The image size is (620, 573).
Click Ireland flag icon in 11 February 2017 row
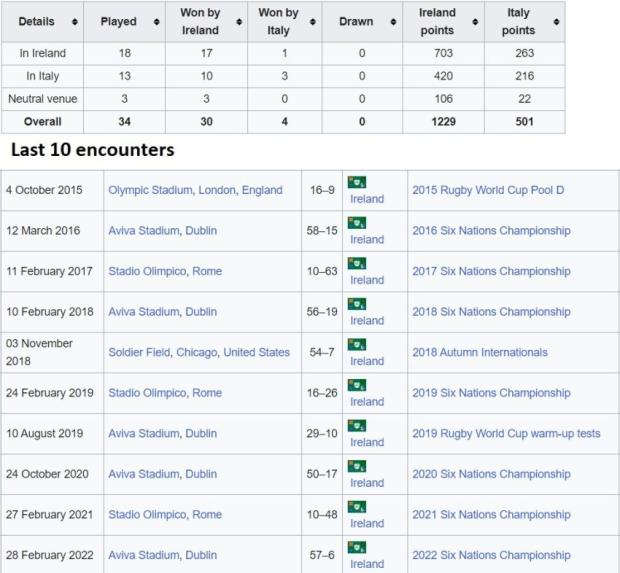coord(357,263)
